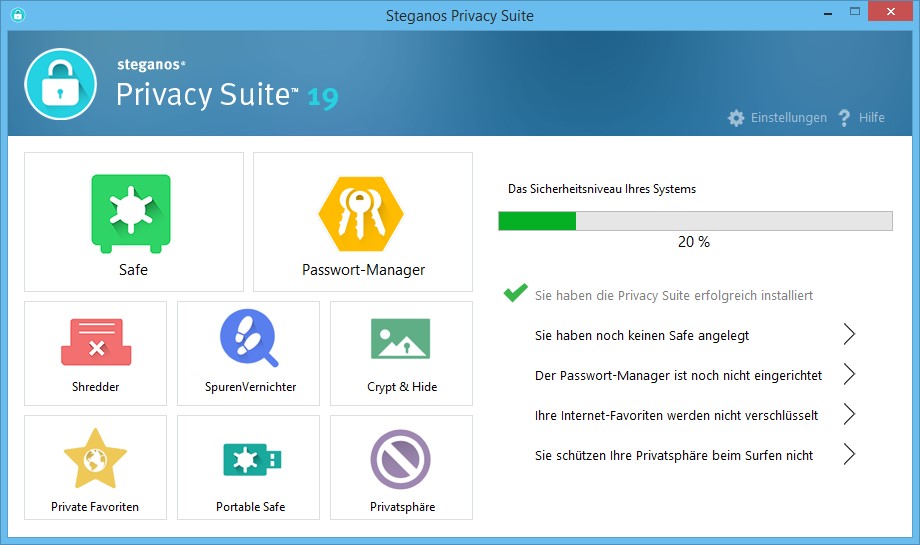Screen dimensions: 920x545
Task: Maximize the Steganos Privacy Suite window
Action: (x=855, y=11)
